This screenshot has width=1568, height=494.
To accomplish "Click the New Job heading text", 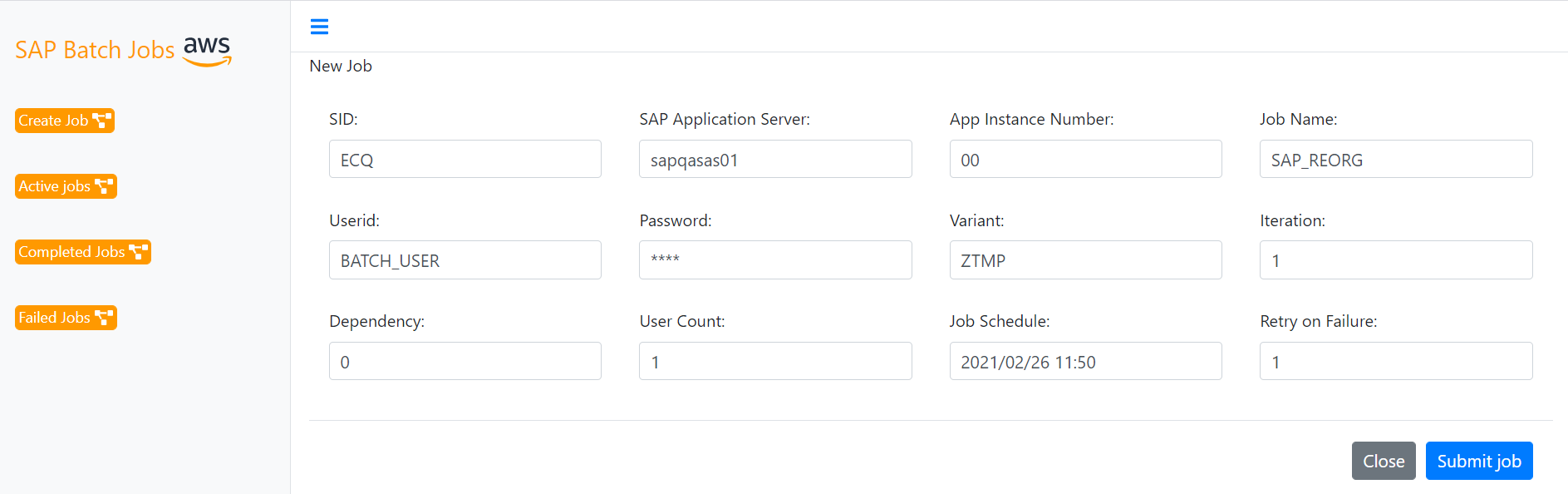I will pos(341,66).
